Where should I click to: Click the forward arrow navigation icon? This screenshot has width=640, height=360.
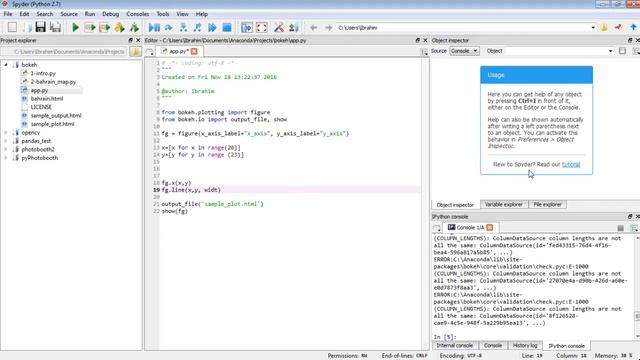tap(328, 28)
